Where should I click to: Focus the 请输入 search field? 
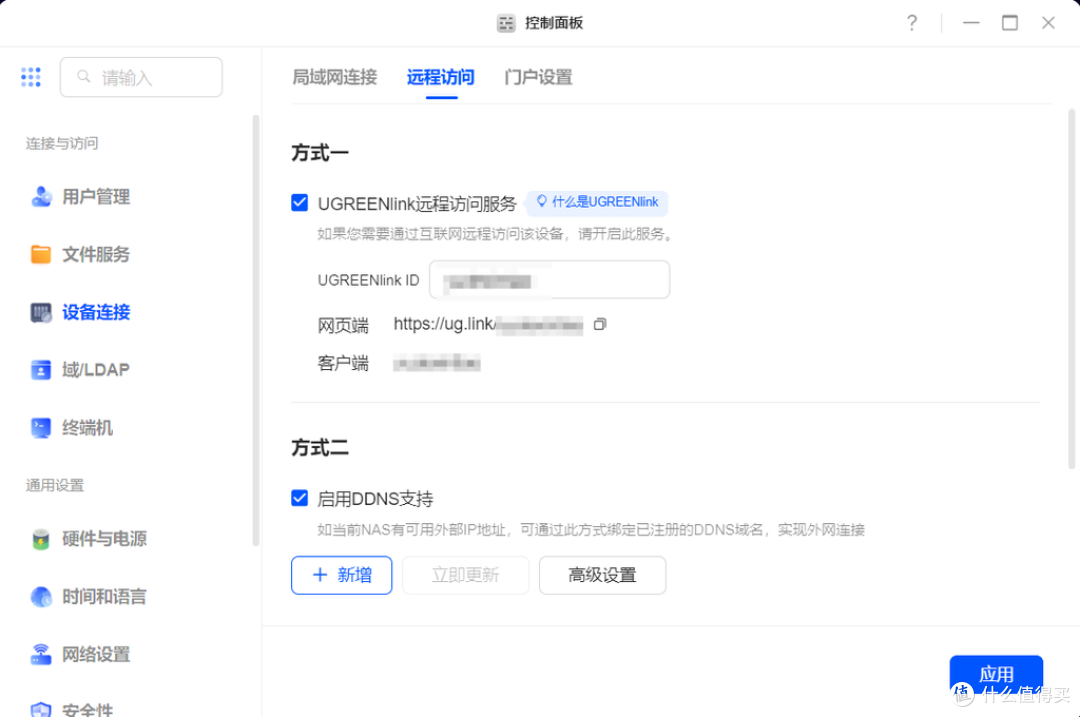[x=141, y=77]
